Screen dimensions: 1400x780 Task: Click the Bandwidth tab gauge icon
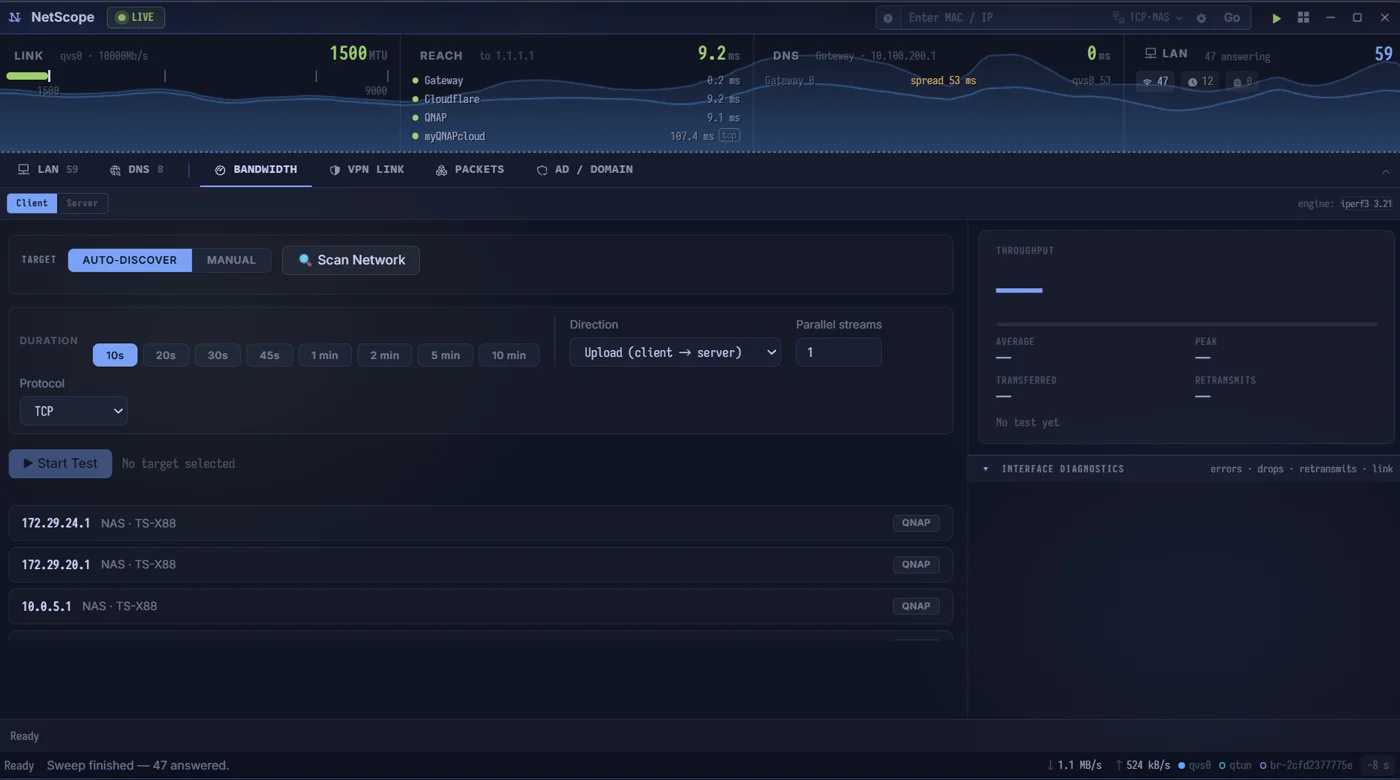click(220, 170)
